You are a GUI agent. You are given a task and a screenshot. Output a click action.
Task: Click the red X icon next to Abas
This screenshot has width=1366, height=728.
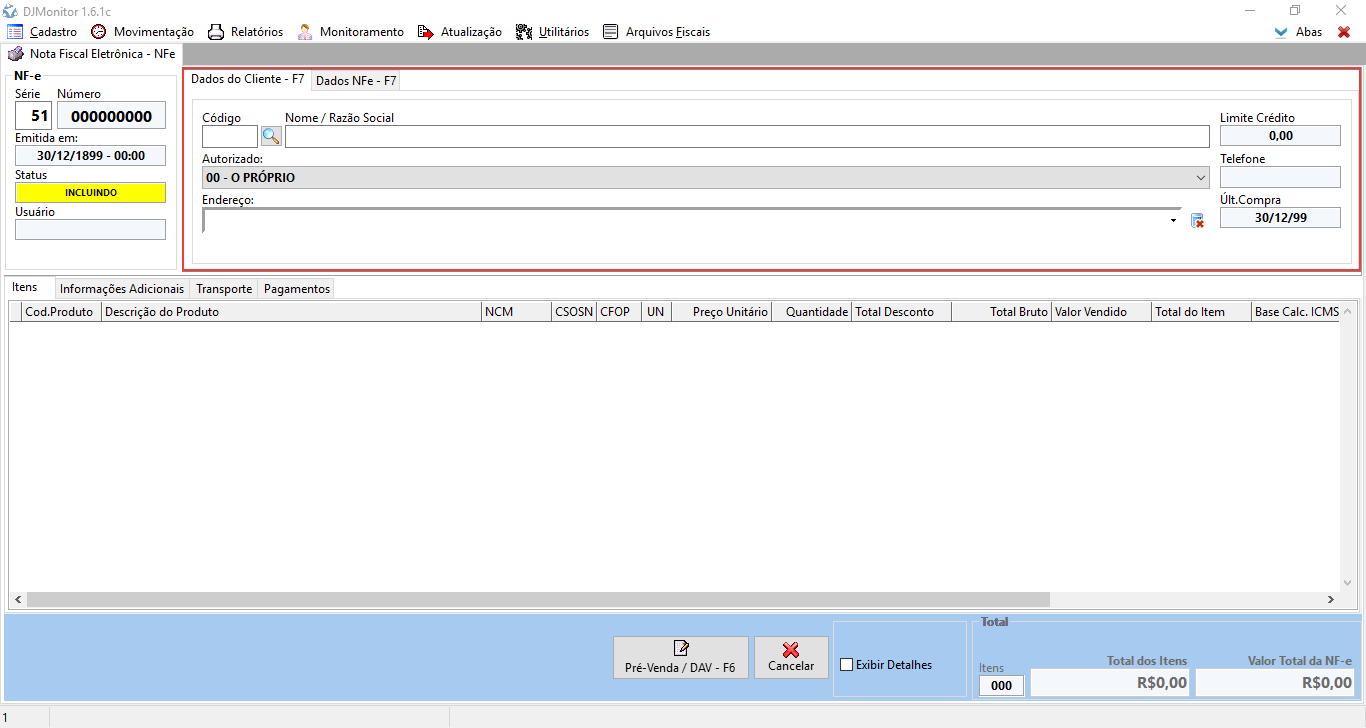[x=1344, y=32]
